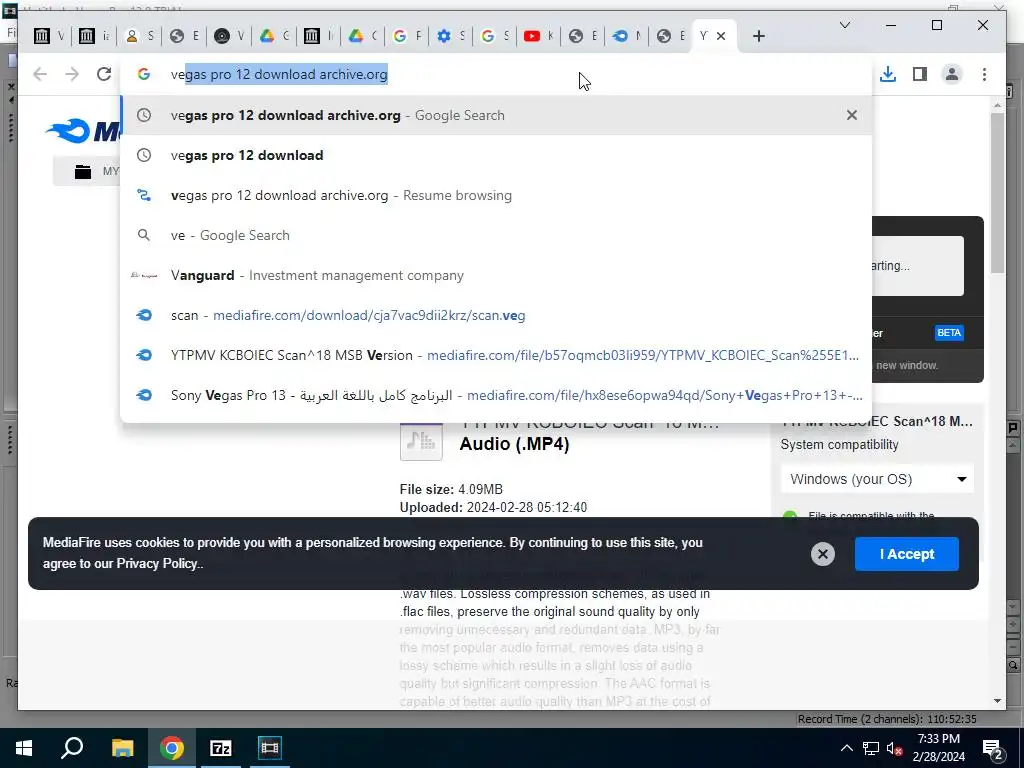The height and width of the screenshot is (768, 1024).
Task: Select the Vanguard investment company suggestion
Action: (496, 275)
